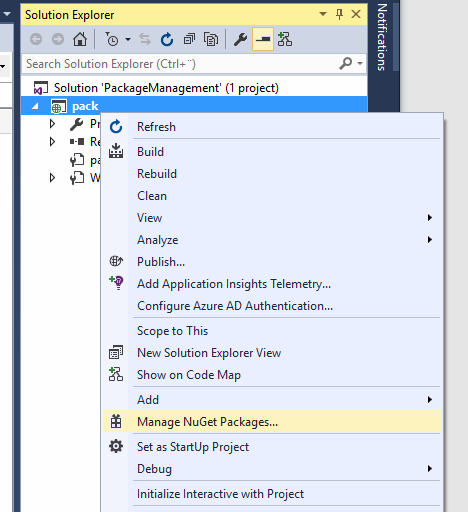Open the search options dropdown arrow

coord(360,63)
